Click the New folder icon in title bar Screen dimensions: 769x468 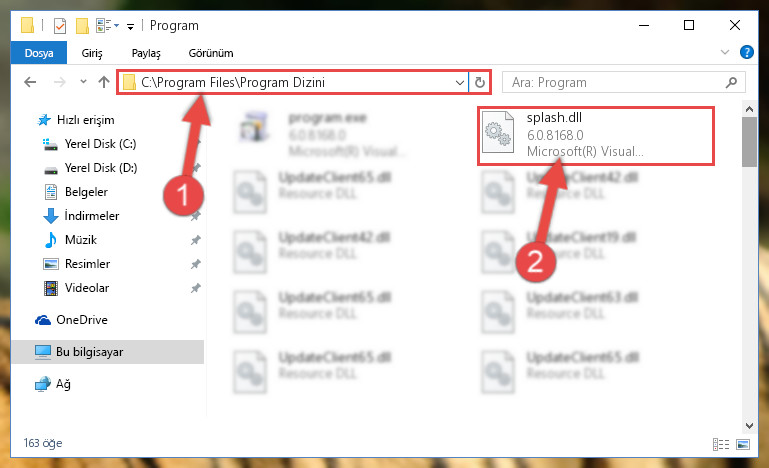[82, 26]
